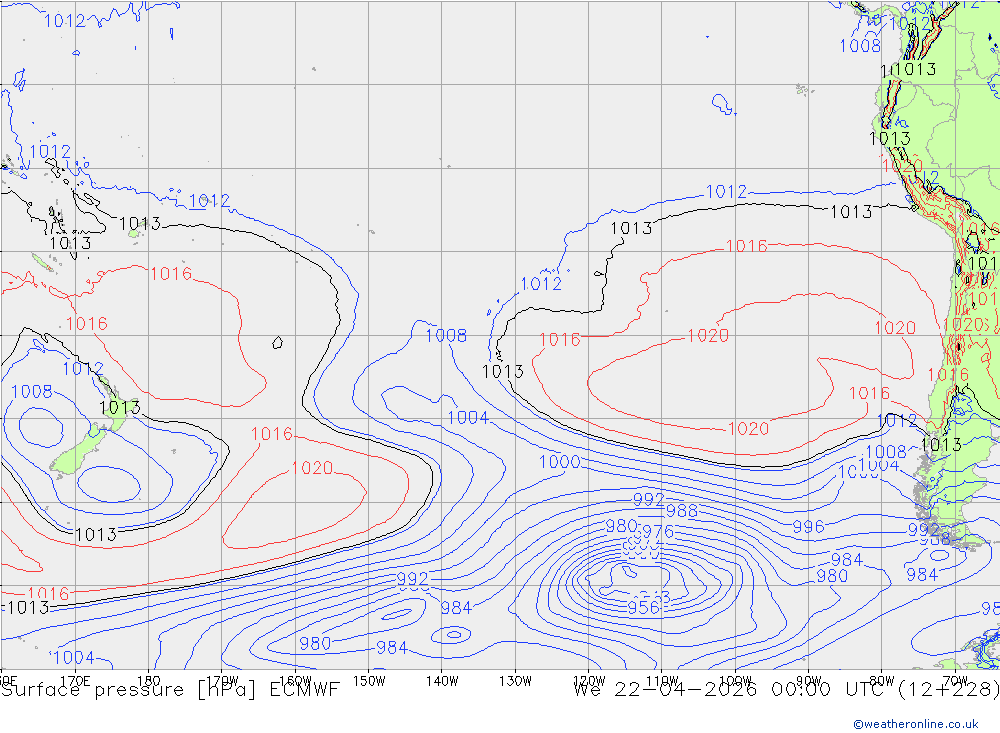Open the weatheronline.co.uk copyright link
The height and width of the screenshot is (733, 1000).
916,724
